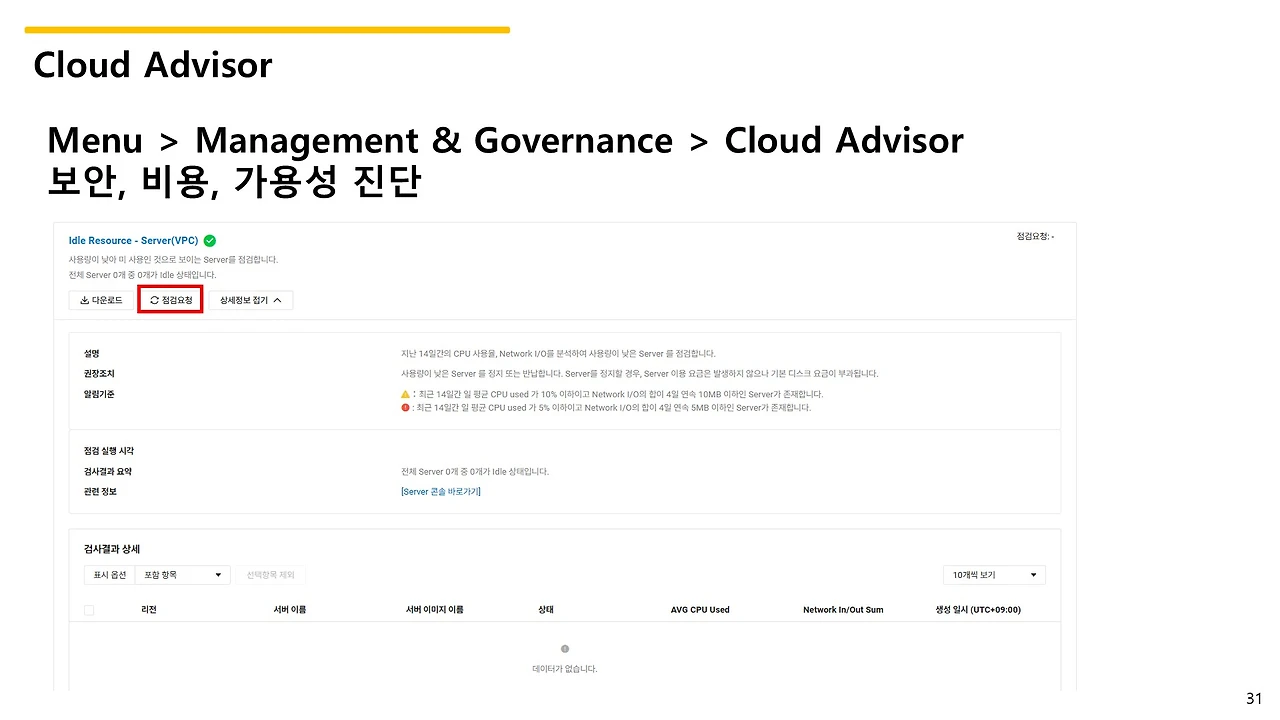Click the 검사결과 요약 label
The image size is (1280, 720).
(x=107, y=472)
